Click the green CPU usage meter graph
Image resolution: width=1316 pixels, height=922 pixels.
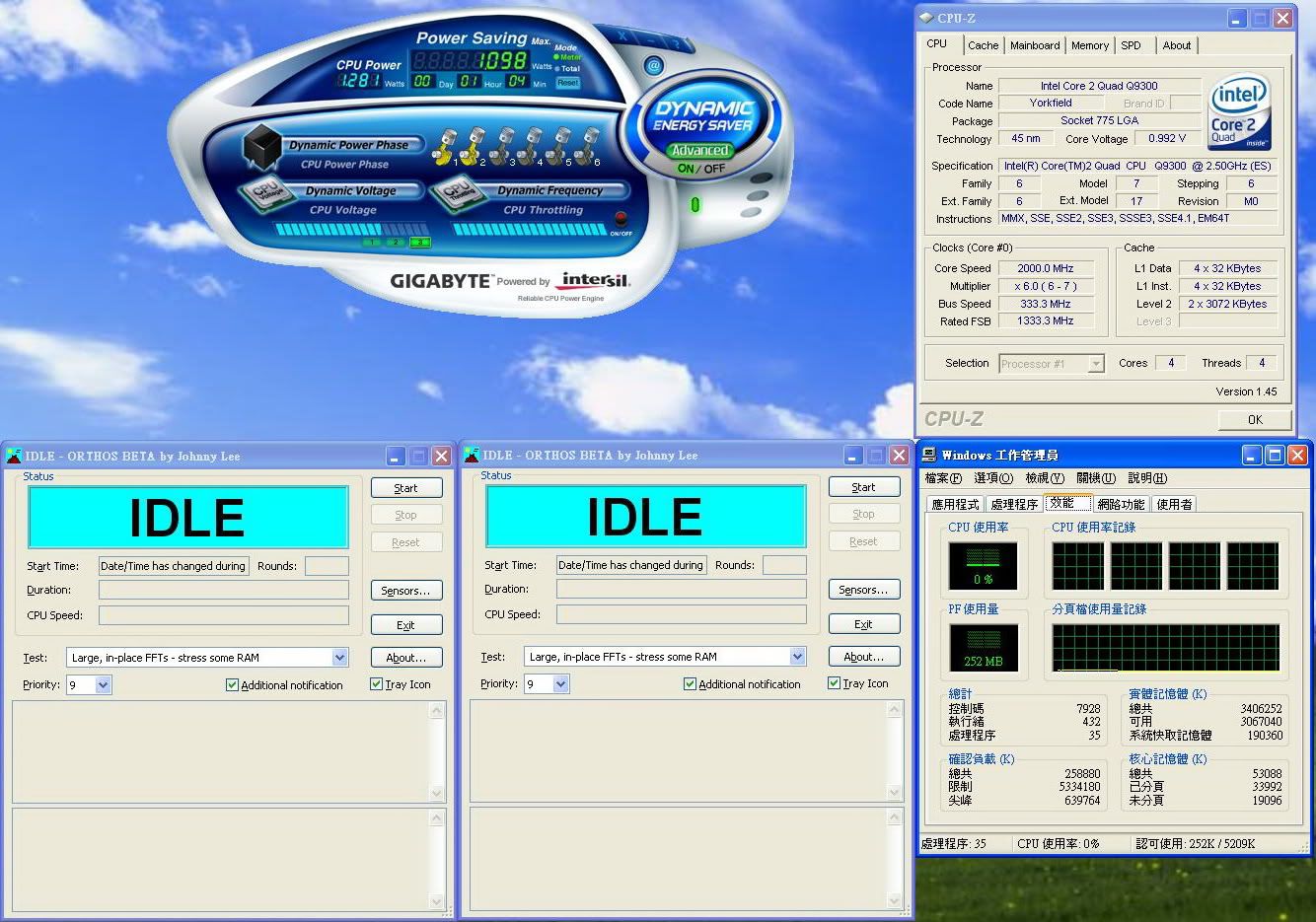[x=983, y=565]
